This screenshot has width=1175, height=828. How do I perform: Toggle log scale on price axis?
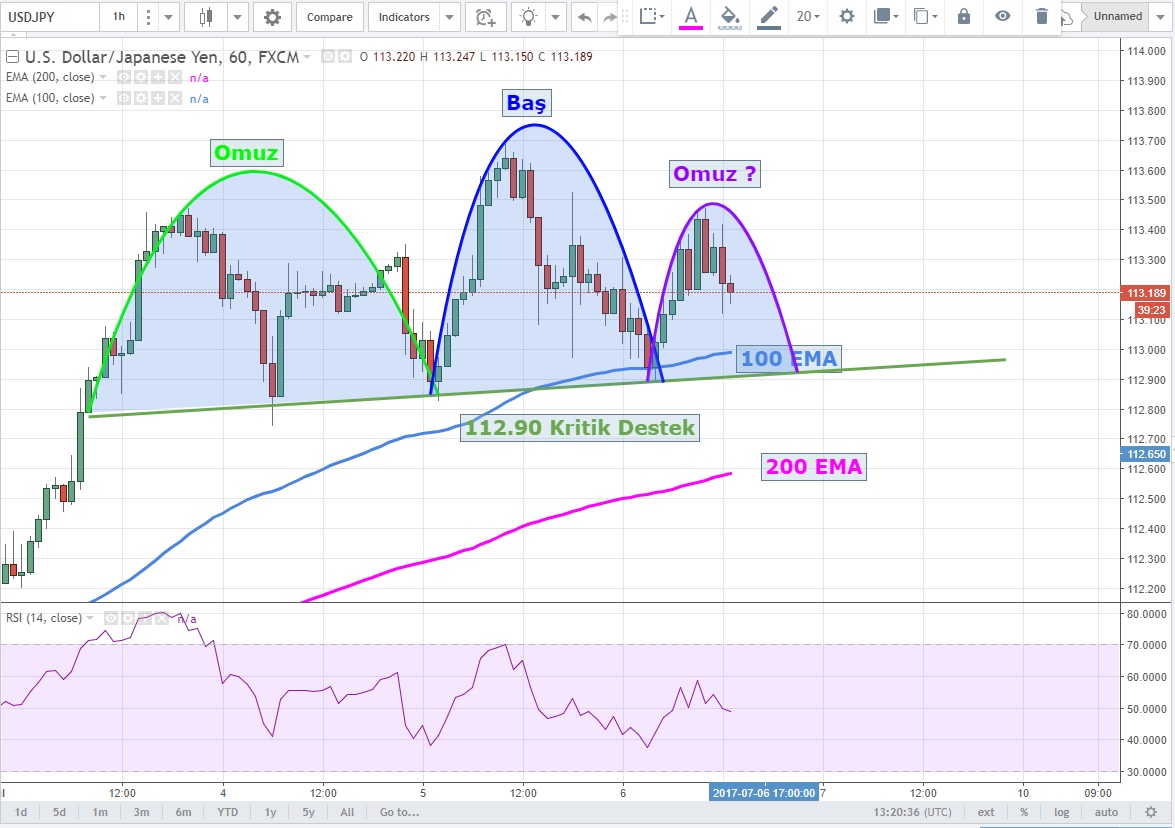[x=1061, y=812]
